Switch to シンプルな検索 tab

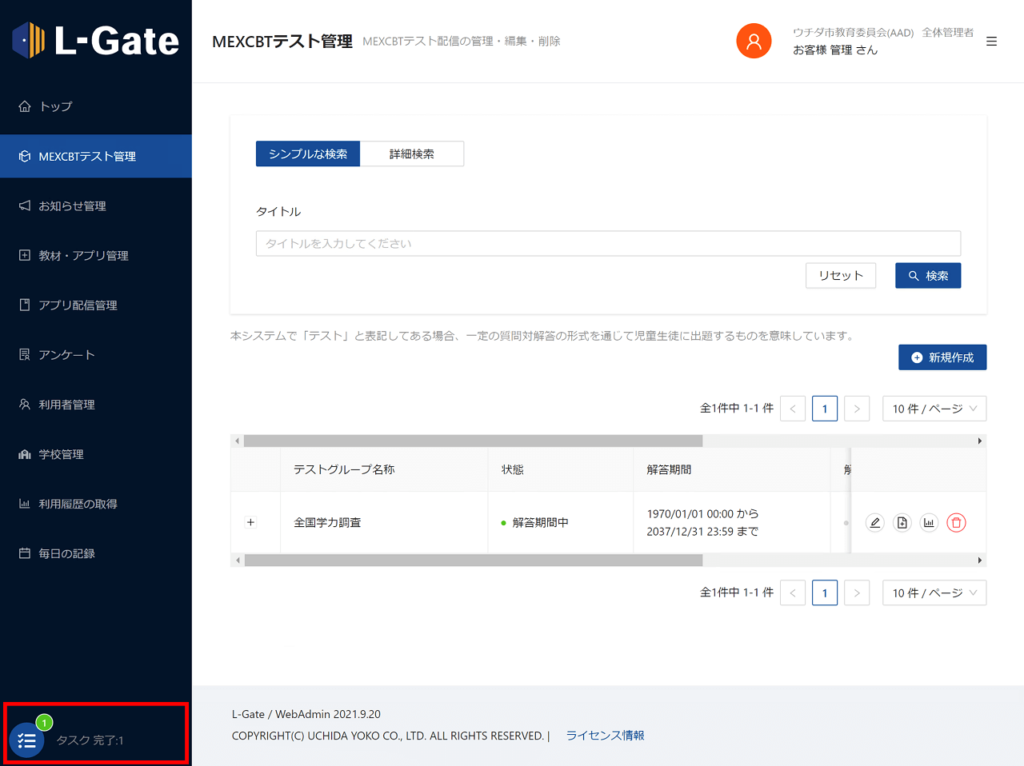pos(308,153)
